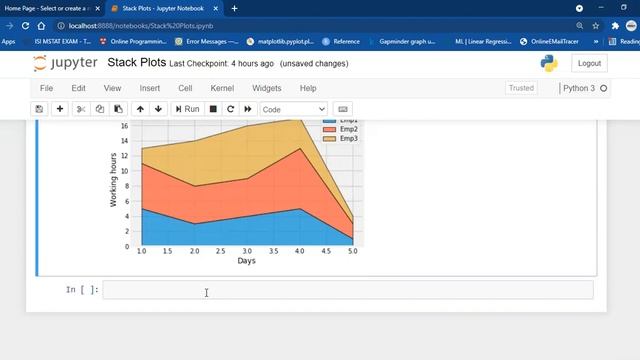This screenshot has height=360, width=640.
Task: Open the Online Programming bookmark
Action: click(133, 41)
